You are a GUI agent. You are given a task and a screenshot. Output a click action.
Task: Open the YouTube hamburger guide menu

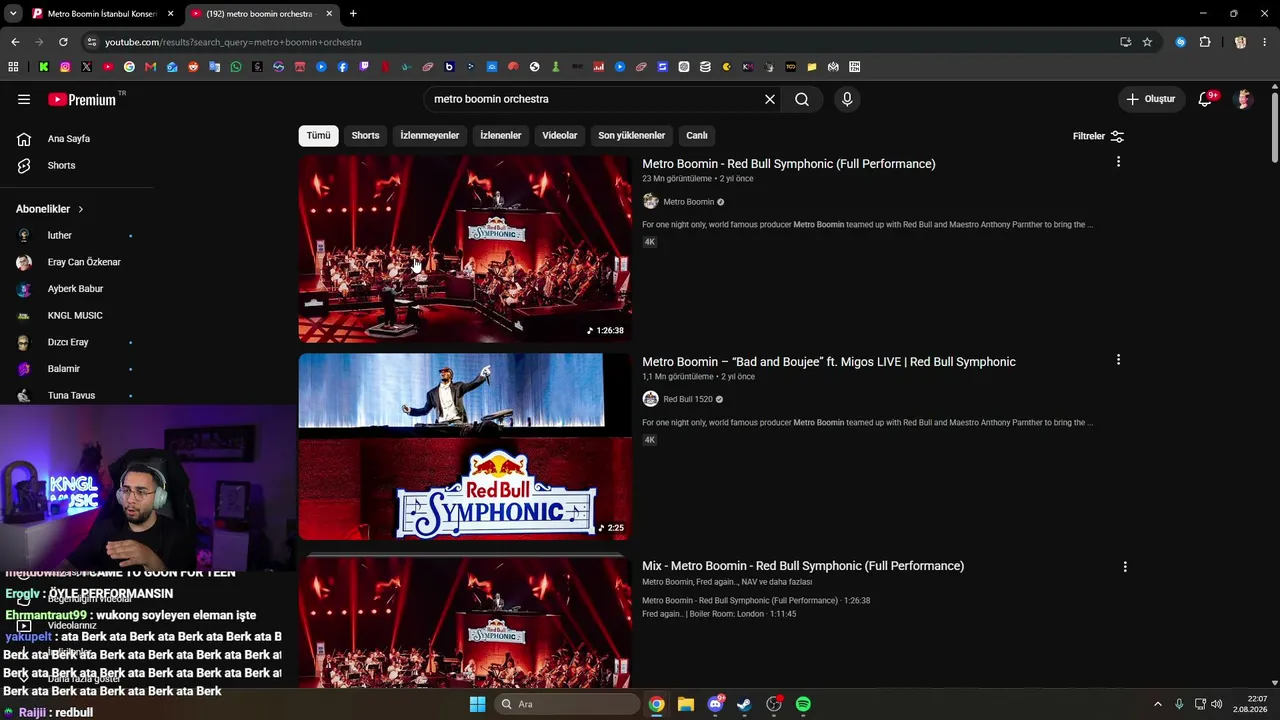tap(24, 99)
